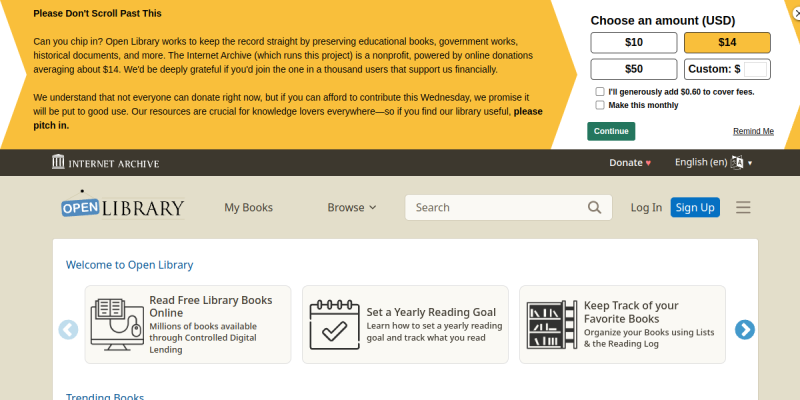The height and width of the screenshot is (400, 800).
Task: Check the add $0.60 to cover fees box
Action: click(x=600, y=92)
